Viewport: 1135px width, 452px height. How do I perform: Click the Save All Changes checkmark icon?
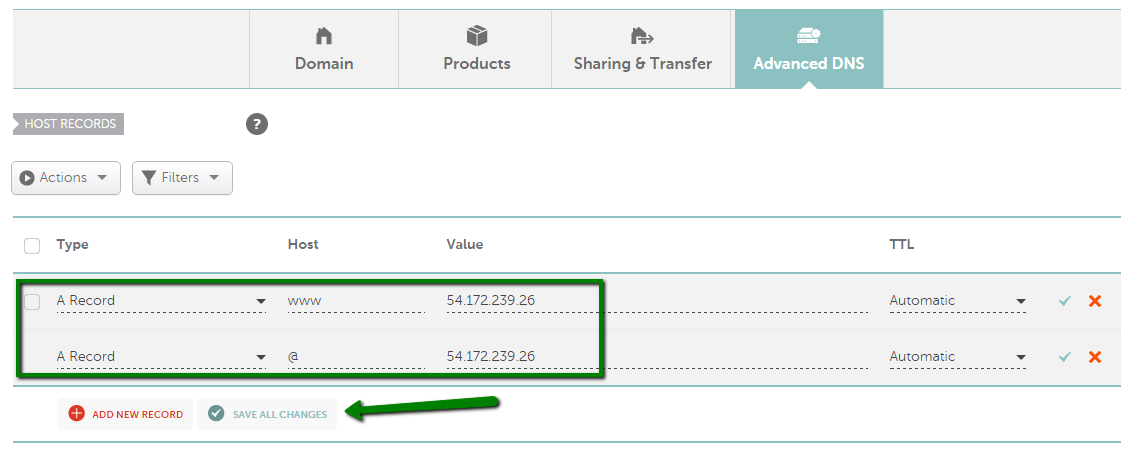tap(217, 414)
